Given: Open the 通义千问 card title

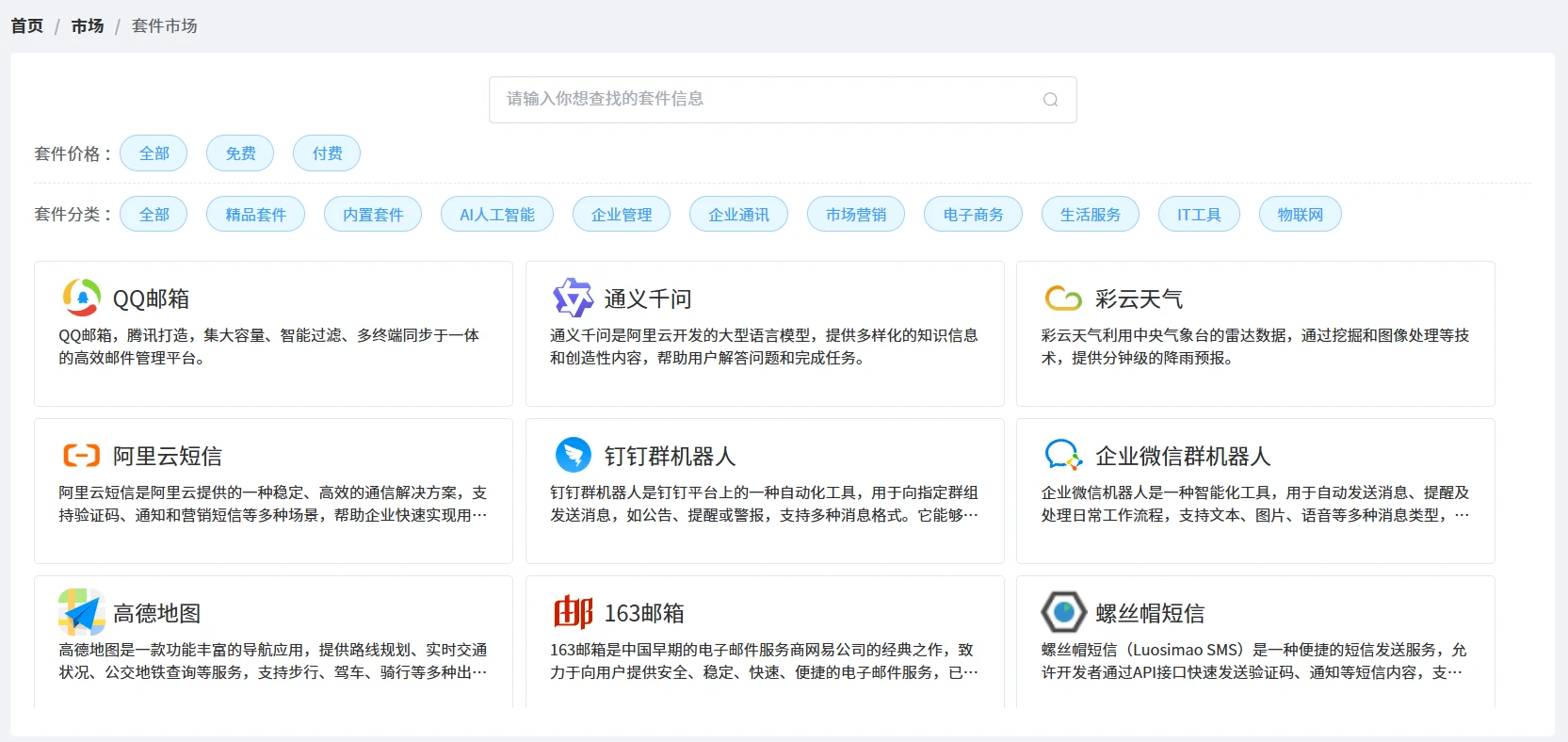Looking at the screenshot, I should [x=648, y=298].
